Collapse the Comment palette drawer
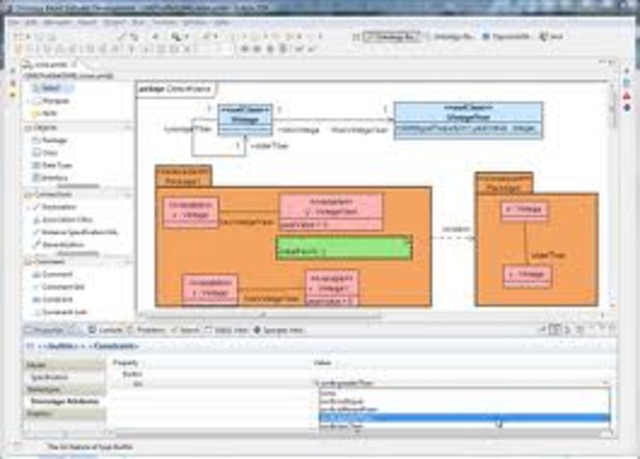The width and height of the screenshot is (640, 459). coord(78,262)
